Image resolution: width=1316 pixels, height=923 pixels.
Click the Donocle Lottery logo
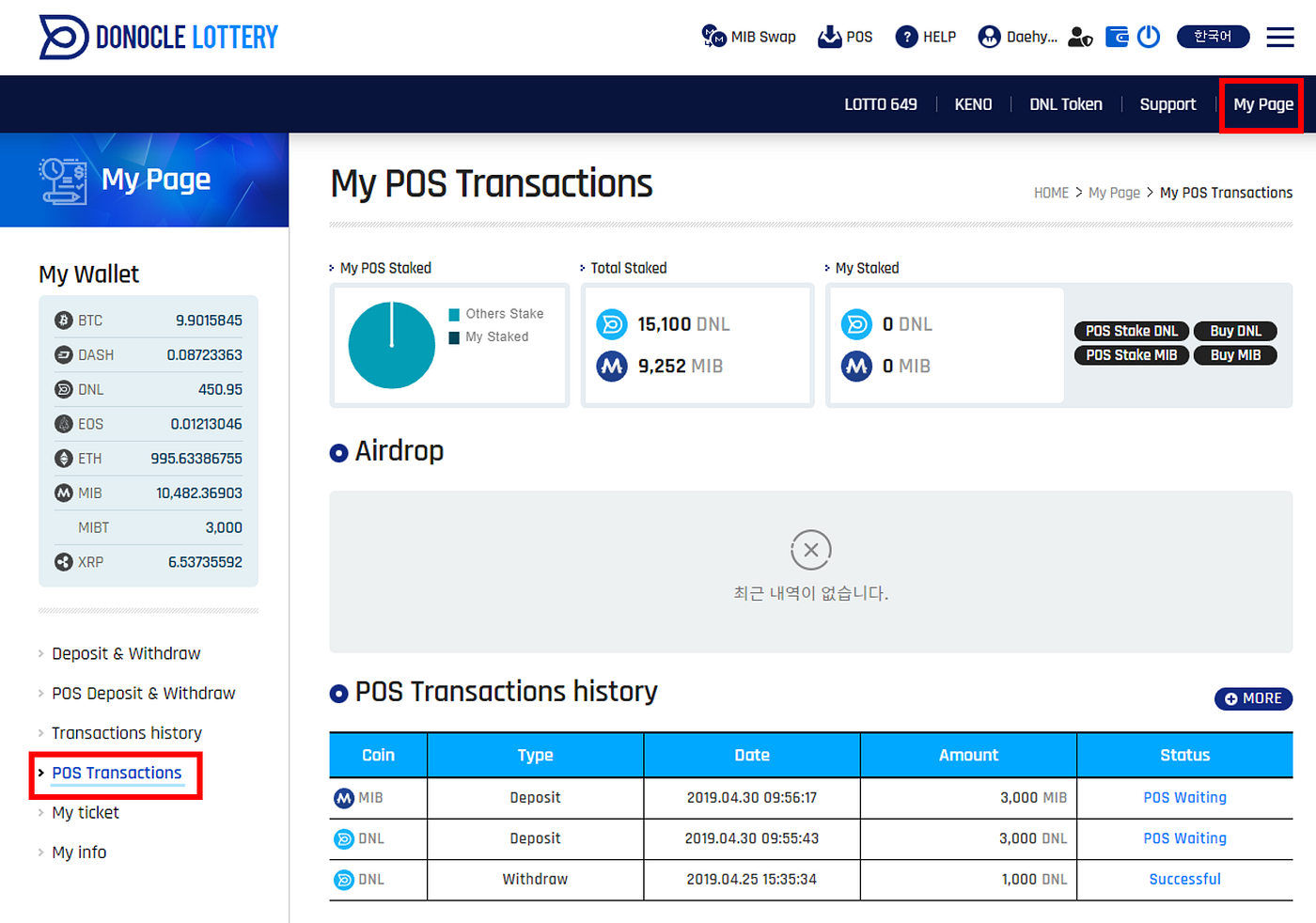pyautogui.click(x=158, y=38)
